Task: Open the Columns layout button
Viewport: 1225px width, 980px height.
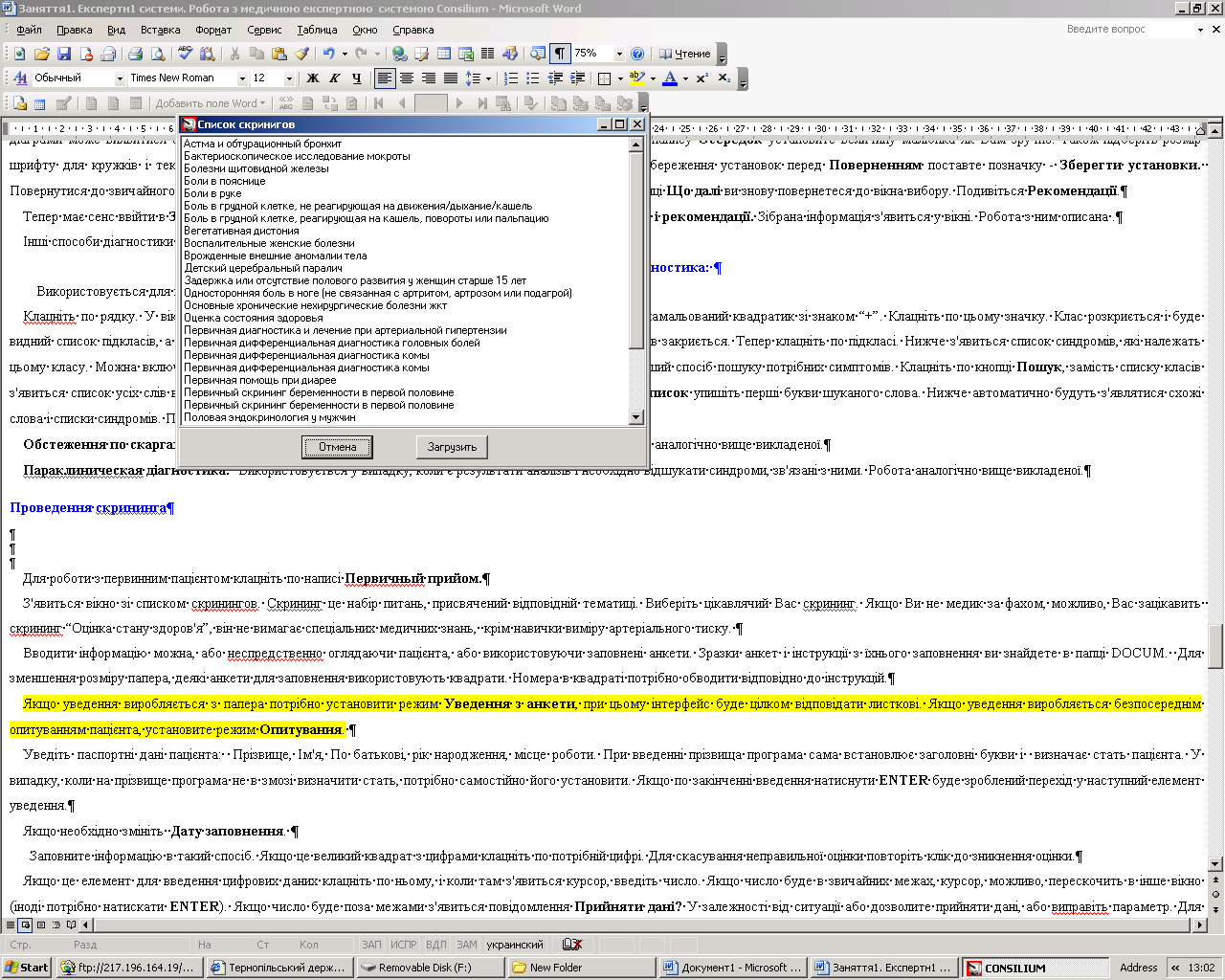Action: coord(487,54)
